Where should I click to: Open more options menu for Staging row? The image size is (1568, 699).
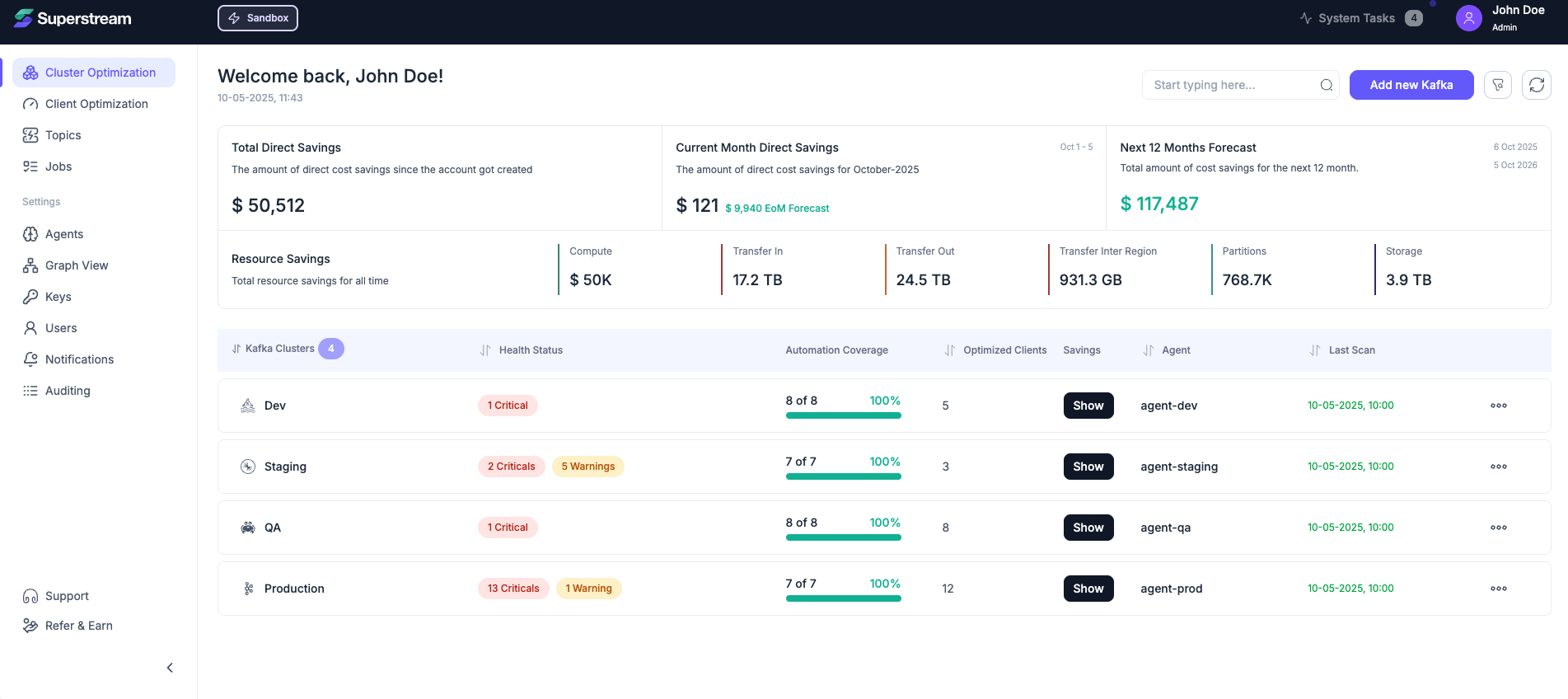pos(1499,467)
